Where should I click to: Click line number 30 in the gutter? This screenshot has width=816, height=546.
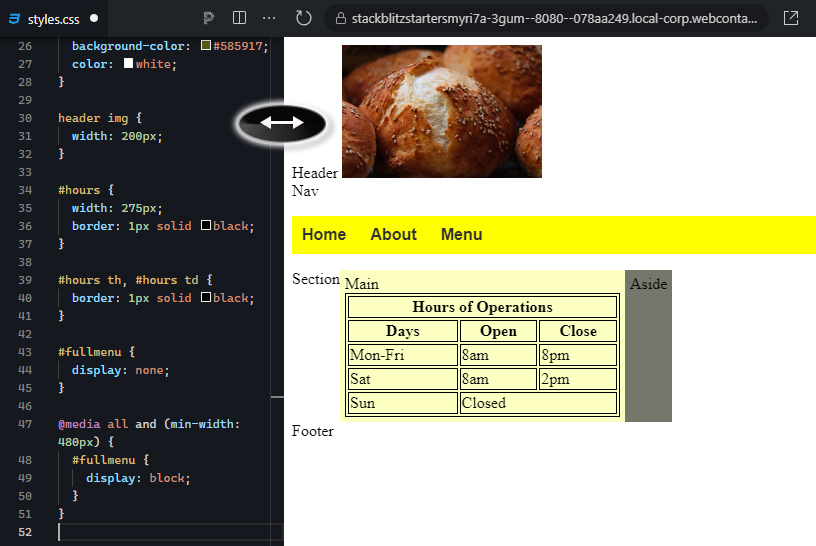pos(25,118)
